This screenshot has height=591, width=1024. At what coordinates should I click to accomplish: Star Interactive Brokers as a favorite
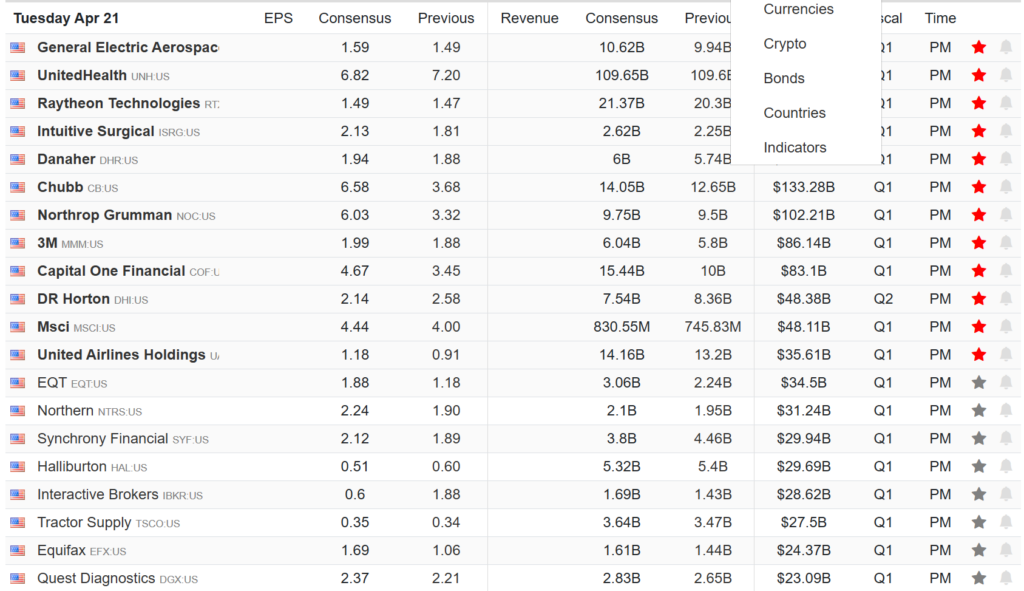[x=979, y=494]
